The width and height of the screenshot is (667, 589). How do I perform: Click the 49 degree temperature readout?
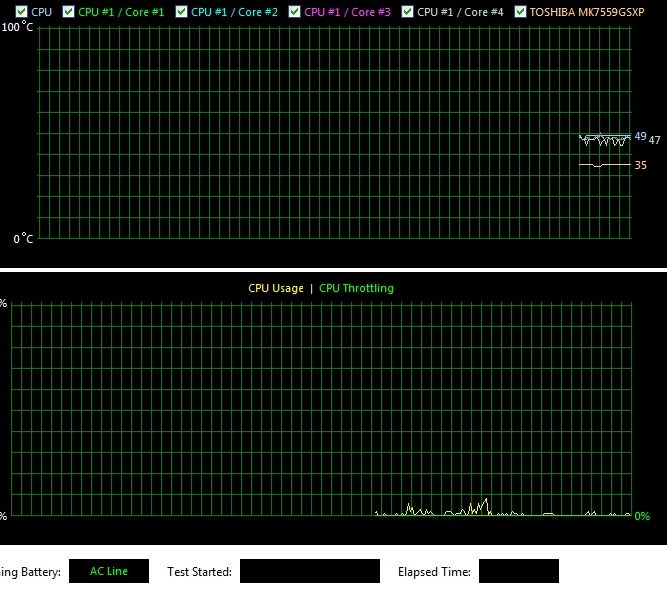tap(640, 136)
